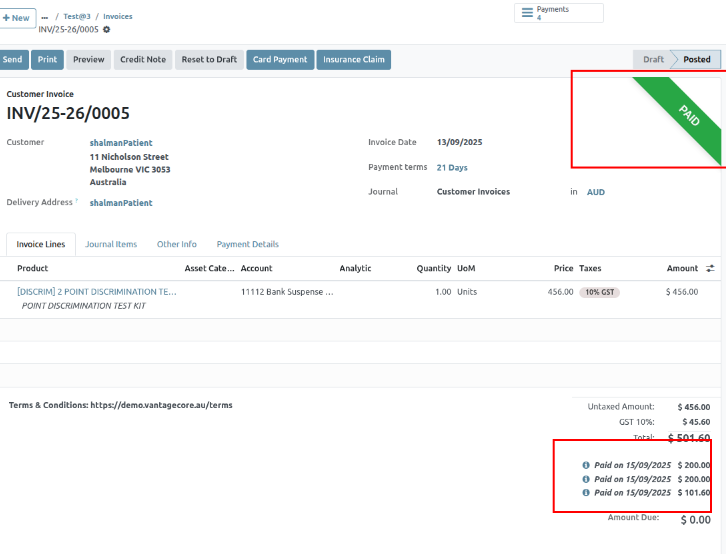
Task: Switch to the Journal Items tab
Action: coord(111,244)
